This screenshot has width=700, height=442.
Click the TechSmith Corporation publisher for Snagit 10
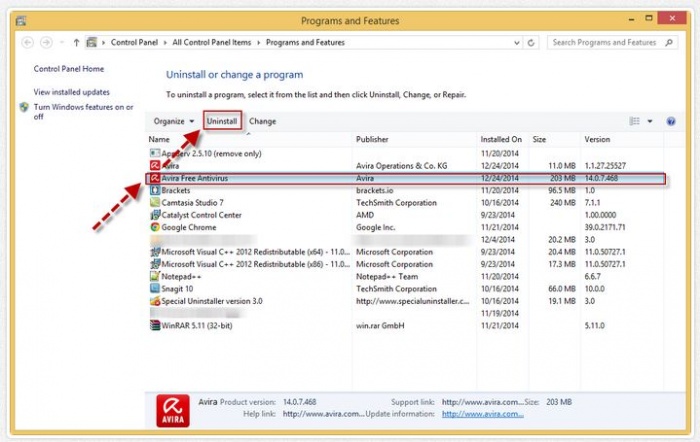[x=396, y=288]
